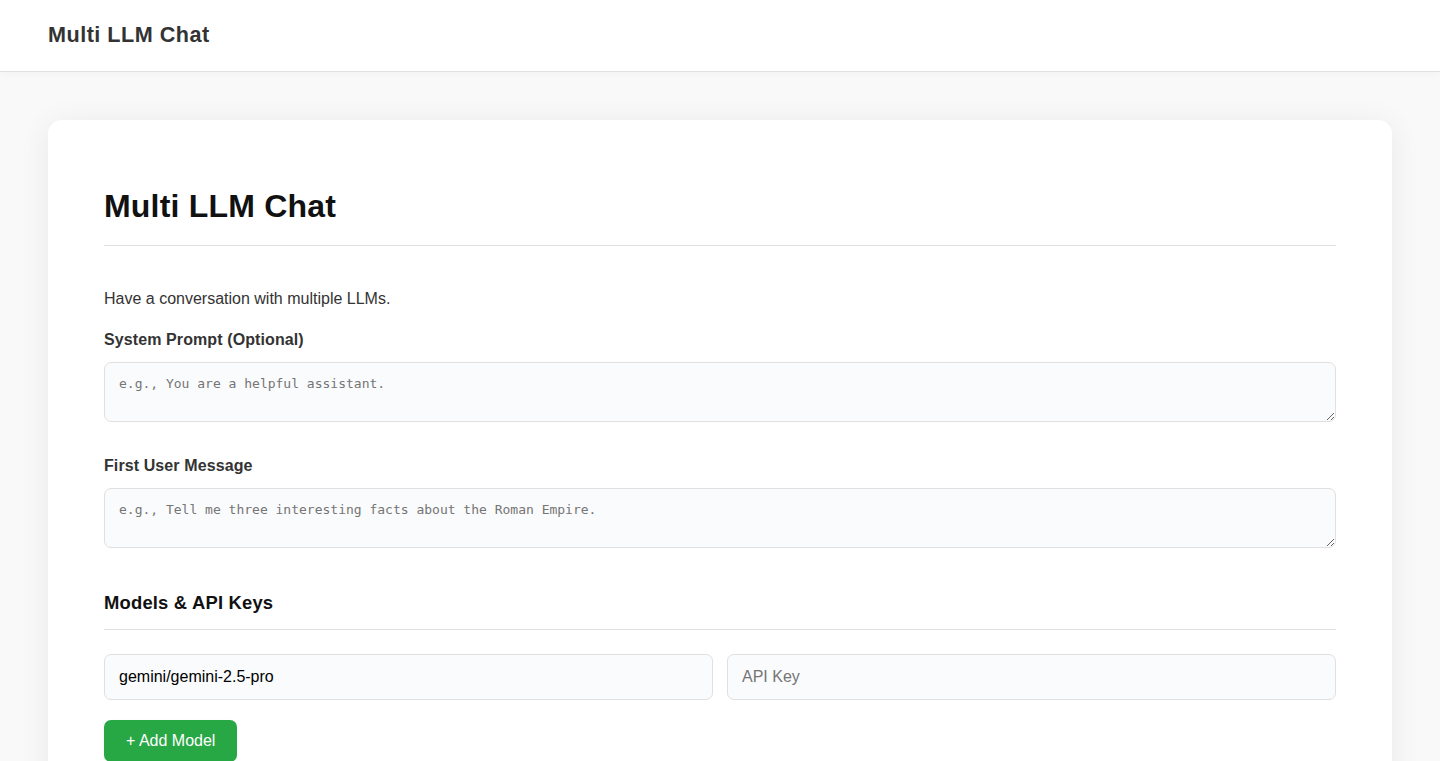1440x761 pixels.
Task: Click the First User Message label
Action: pos(178,466)
